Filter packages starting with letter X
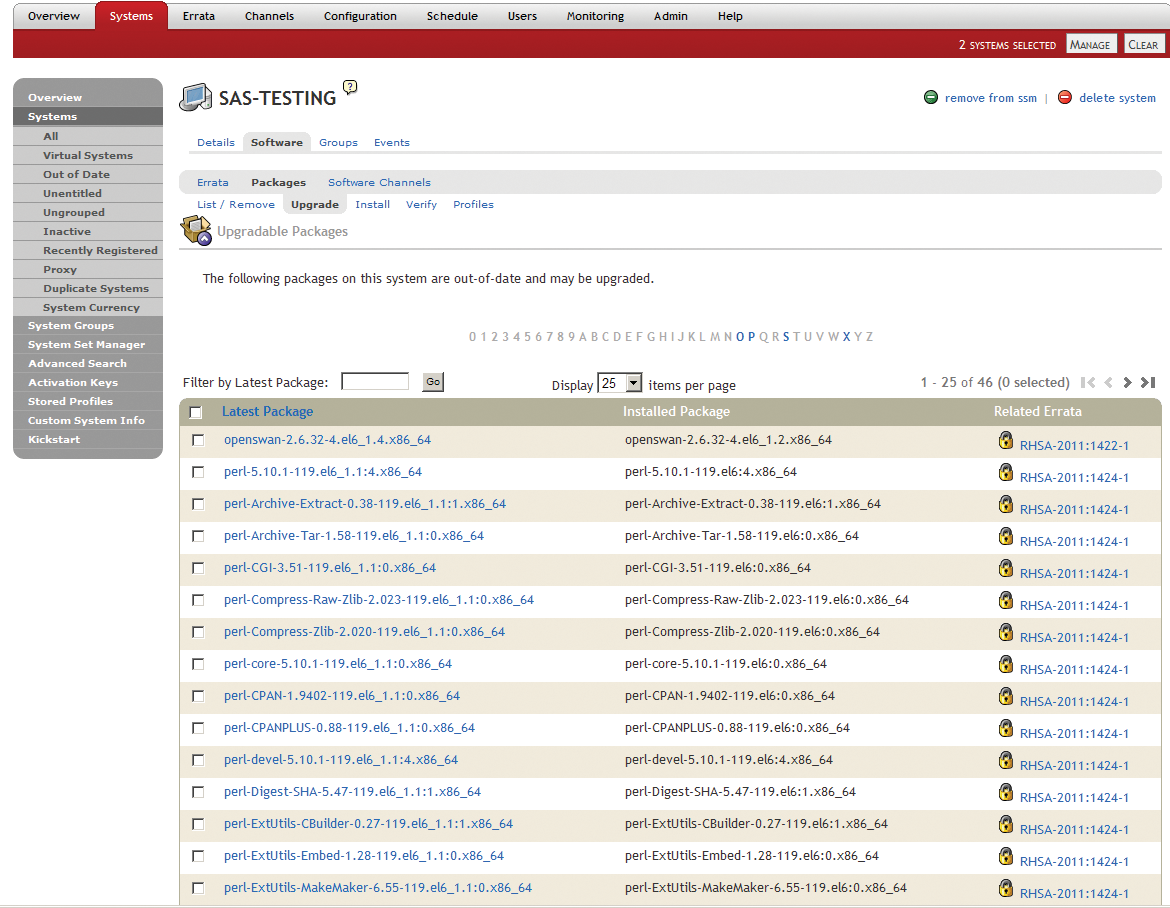 pyautogui.click(x=844, y=337)
